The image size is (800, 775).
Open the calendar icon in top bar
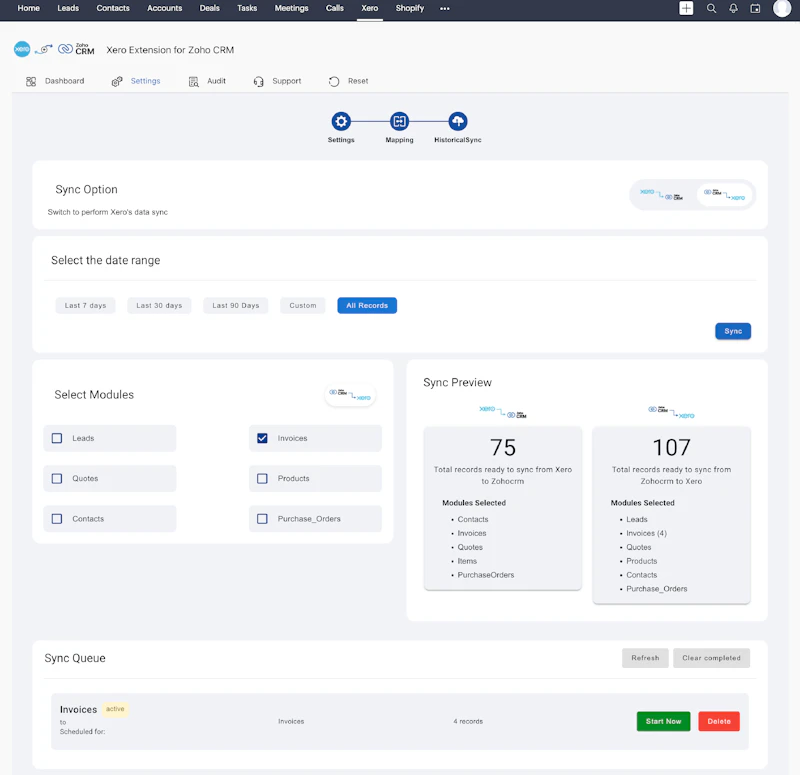(x=755, y=8)
